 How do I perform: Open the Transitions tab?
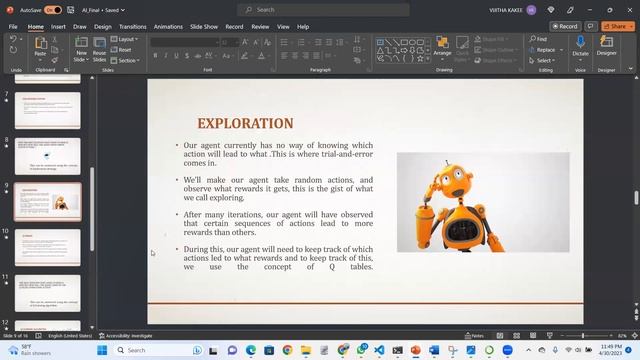pyautogui.click(x=132, y=27)
